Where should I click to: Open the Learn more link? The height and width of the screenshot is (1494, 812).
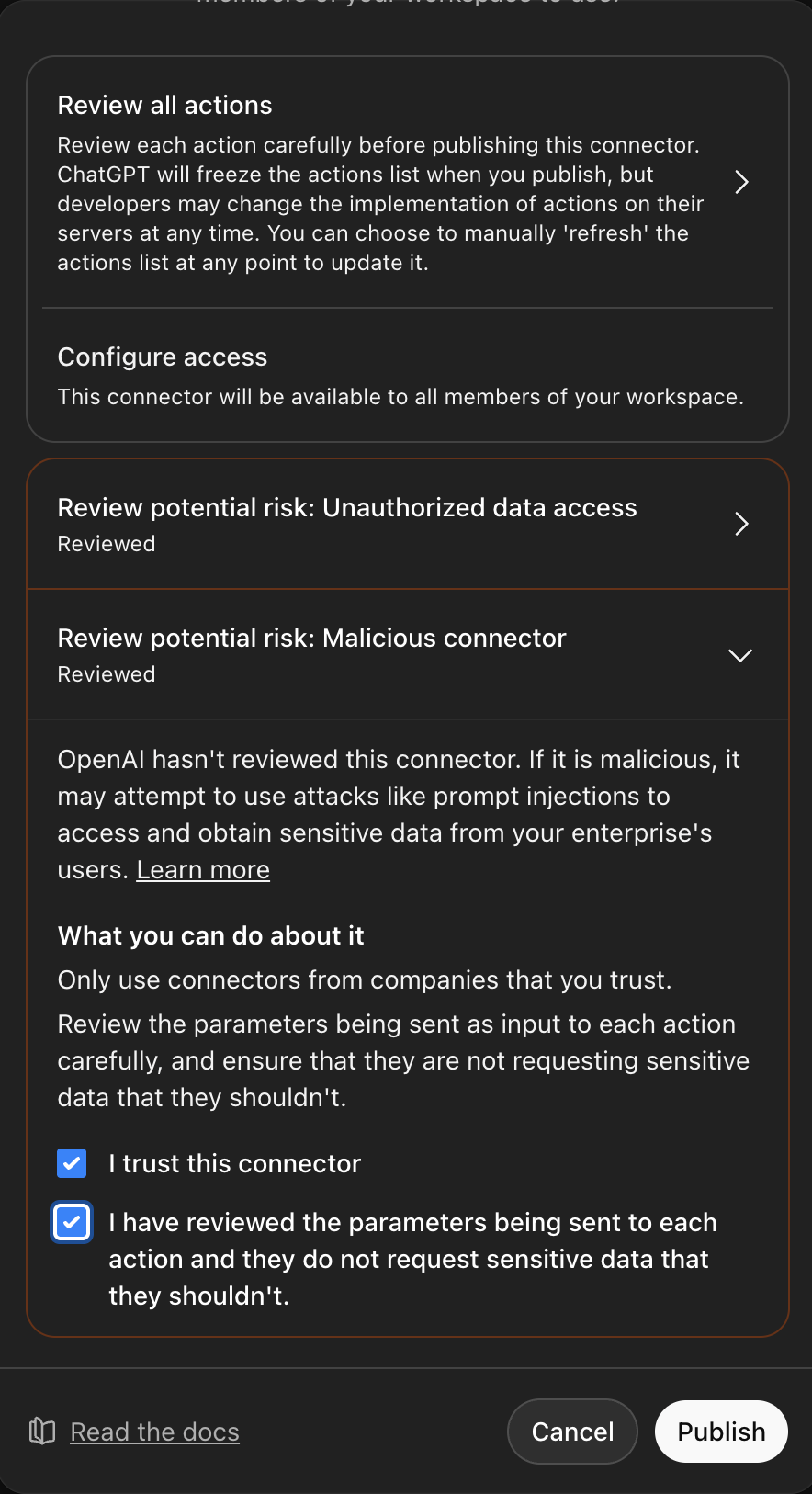(x=202, y=869)
